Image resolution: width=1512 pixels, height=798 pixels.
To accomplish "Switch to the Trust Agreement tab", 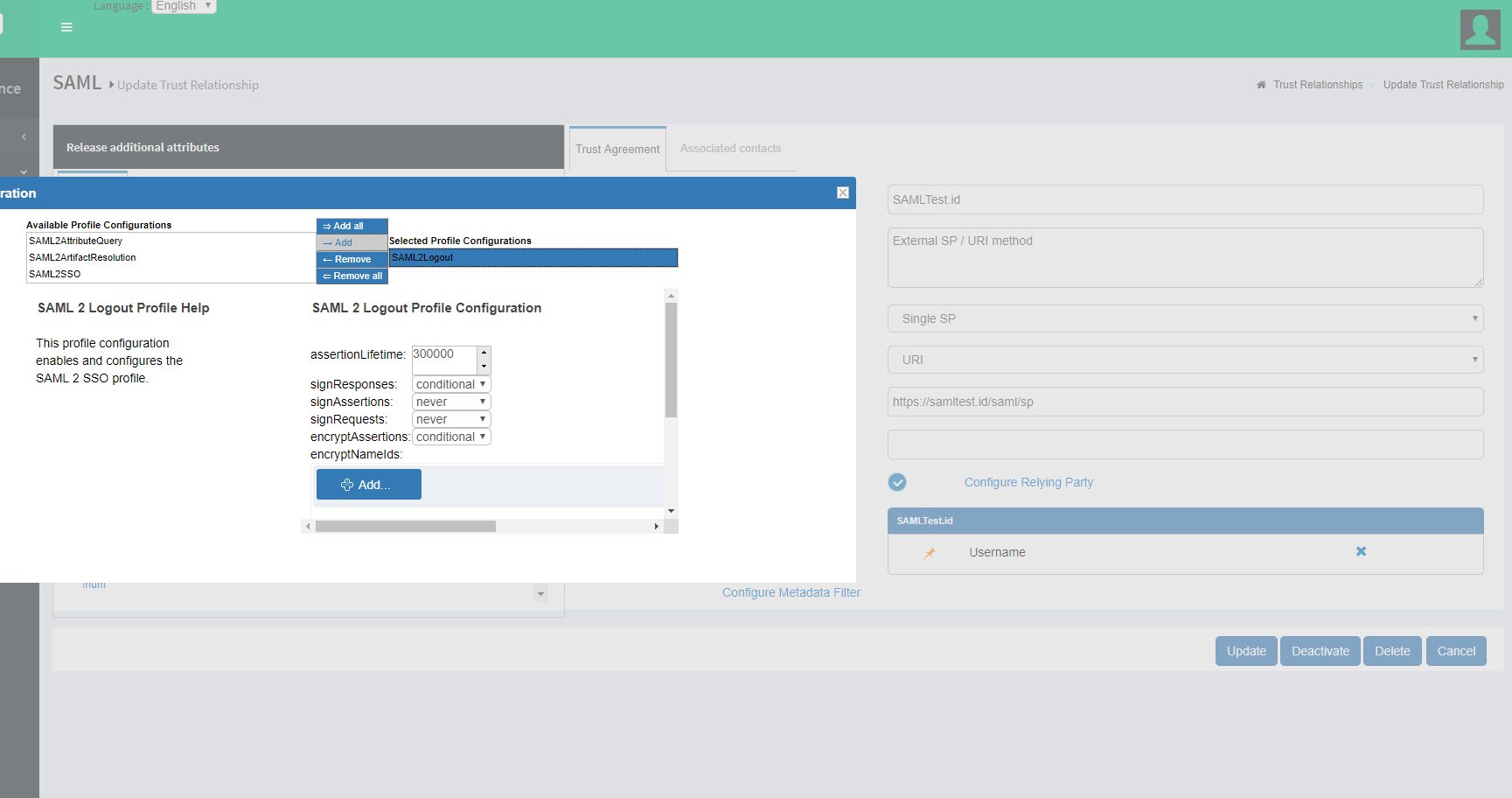I will (617, 150).
